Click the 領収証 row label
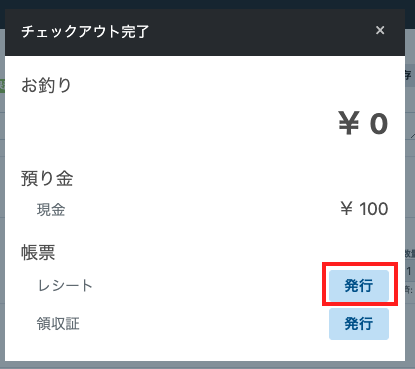This screenshot has width=415, height=369. (x=58, y=324)
